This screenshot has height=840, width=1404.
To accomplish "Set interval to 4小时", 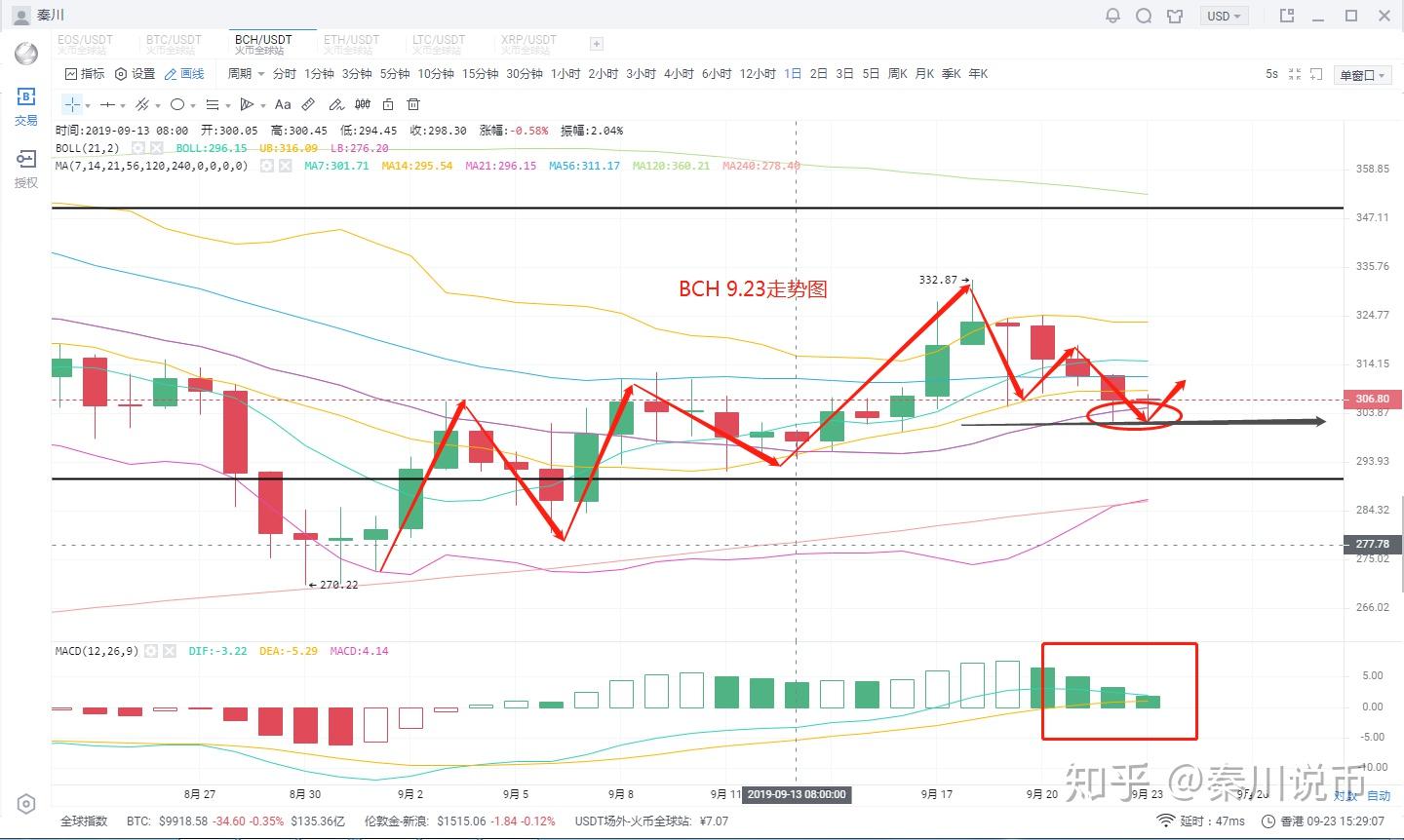I will [679, 74].
